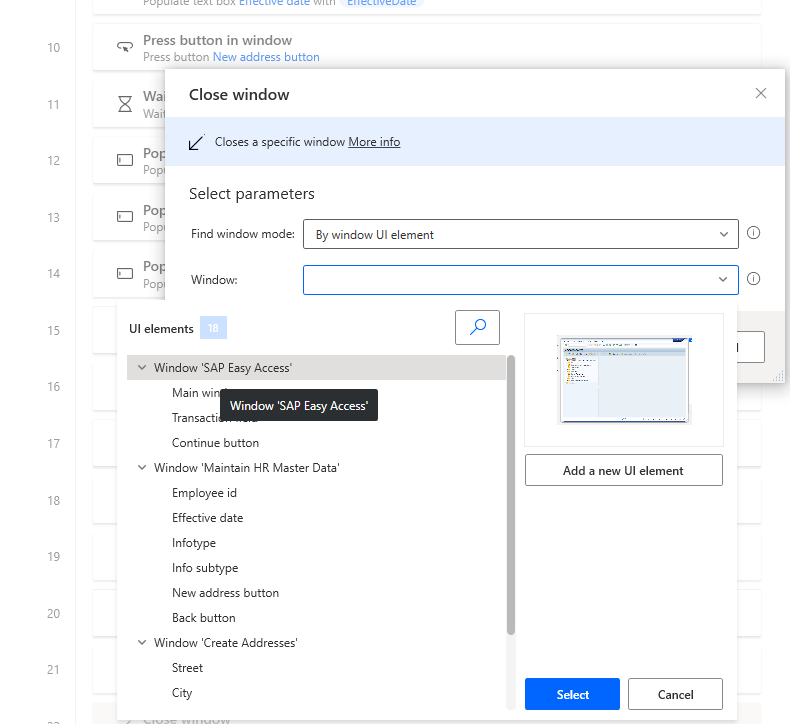Select the Infotype UI element
Screen dimensions: 790x724
click(316, 543)
